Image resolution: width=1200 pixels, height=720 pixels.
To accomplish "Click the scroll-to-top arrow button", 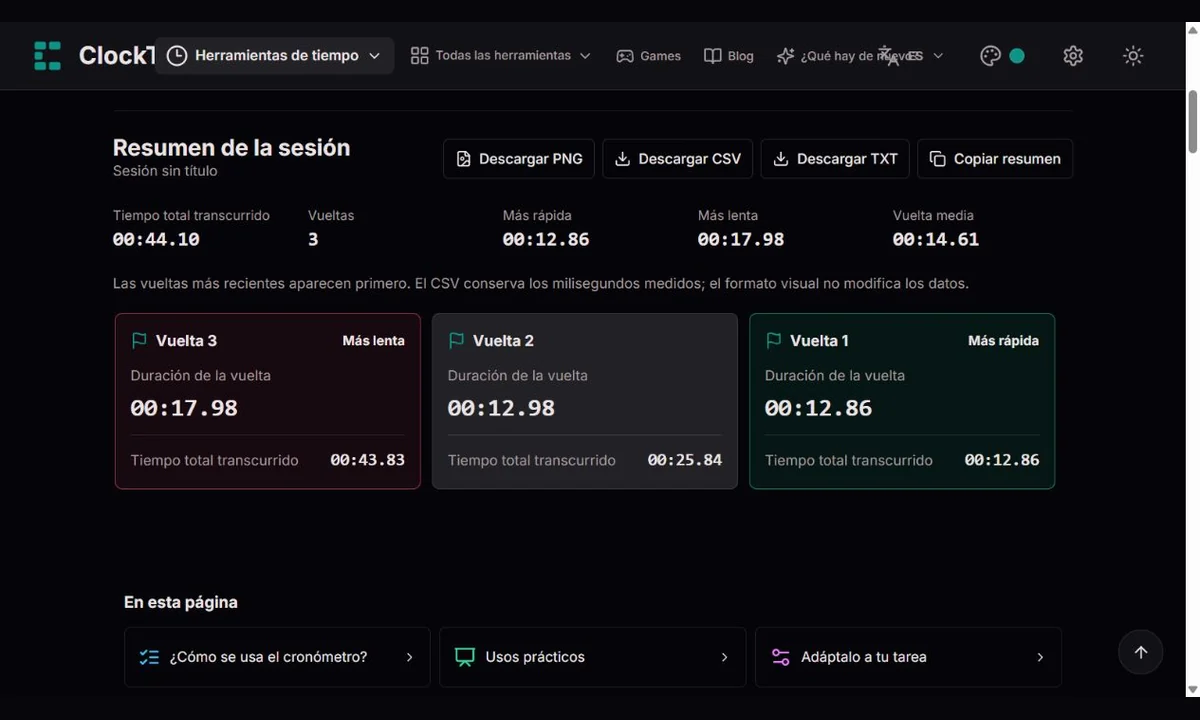I will click(1141, 652).
